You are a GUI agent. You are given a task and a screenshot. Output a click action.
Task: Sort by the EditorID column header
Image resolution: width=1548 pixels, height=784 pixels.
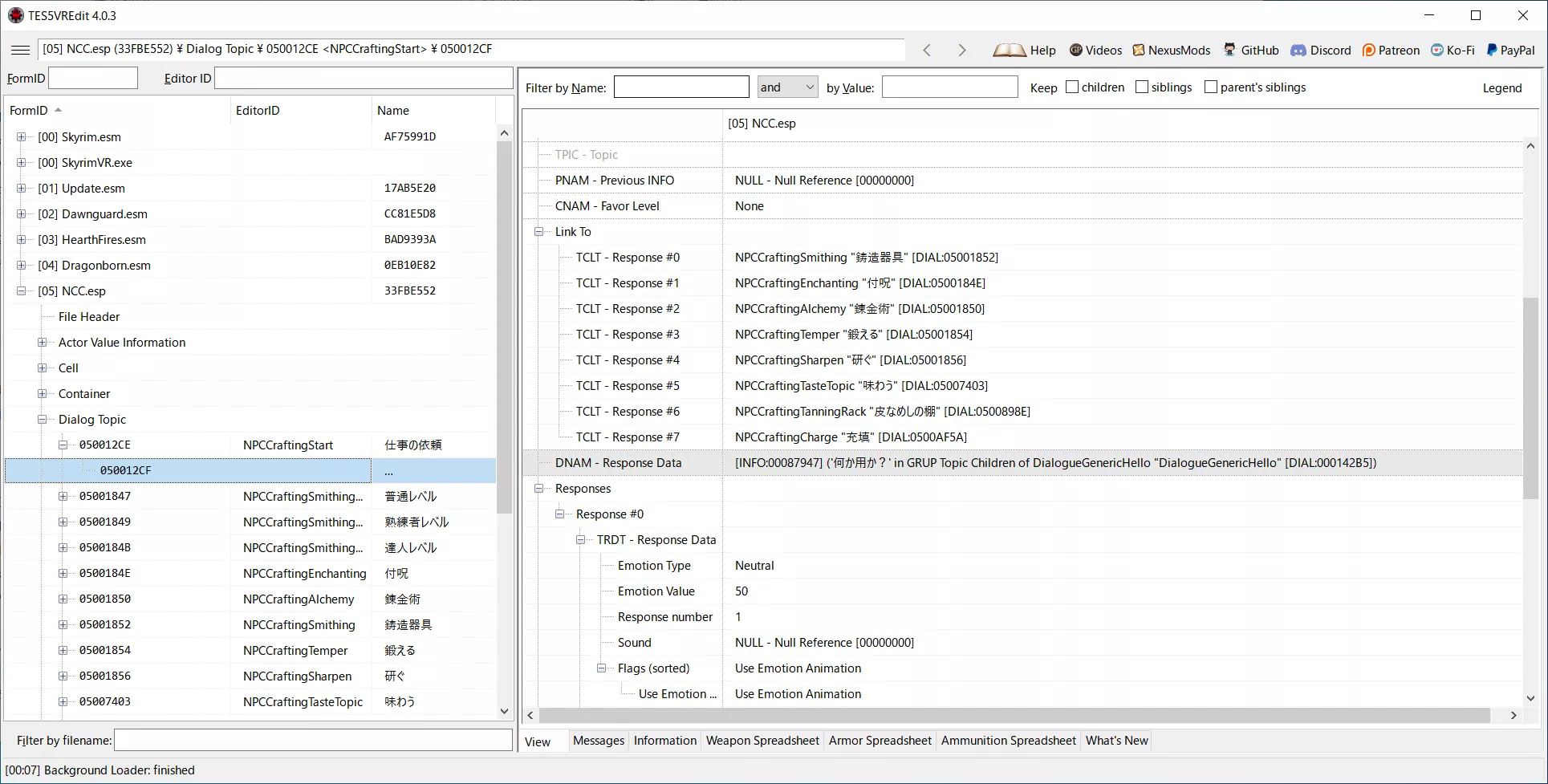click(300, 111)
